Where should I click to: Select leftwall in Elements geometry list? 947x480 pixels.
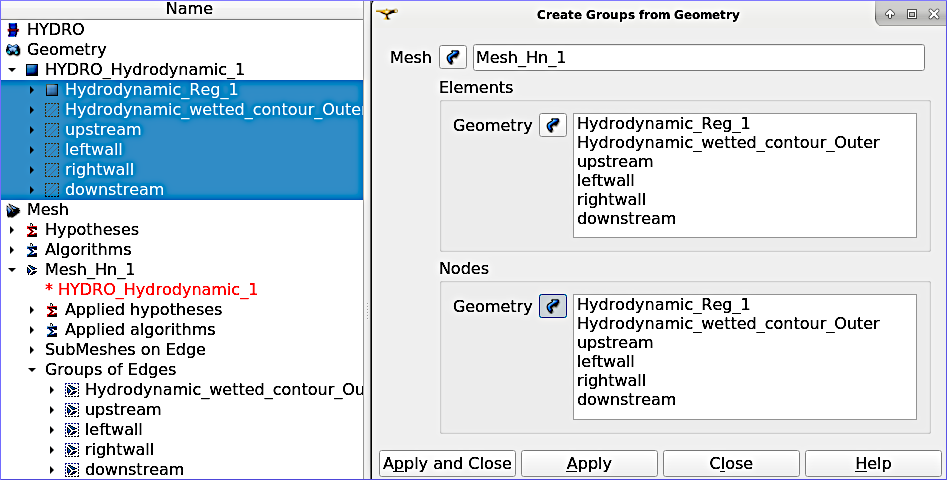coord(605,181)
